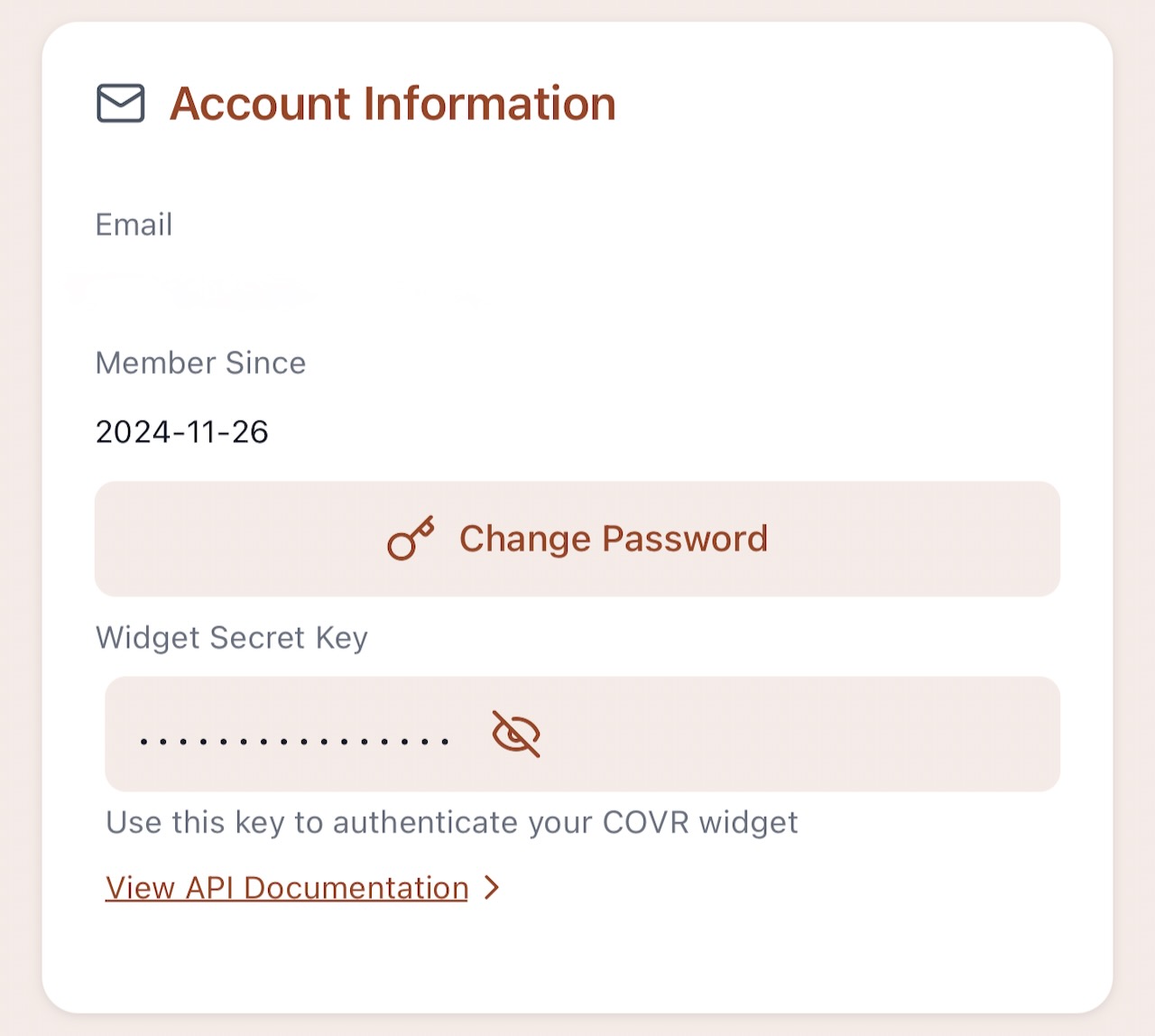The image size is (1155, 1036).
Task: Toggle secret key visibility with eye icon
Action: [x=516, y=733]
